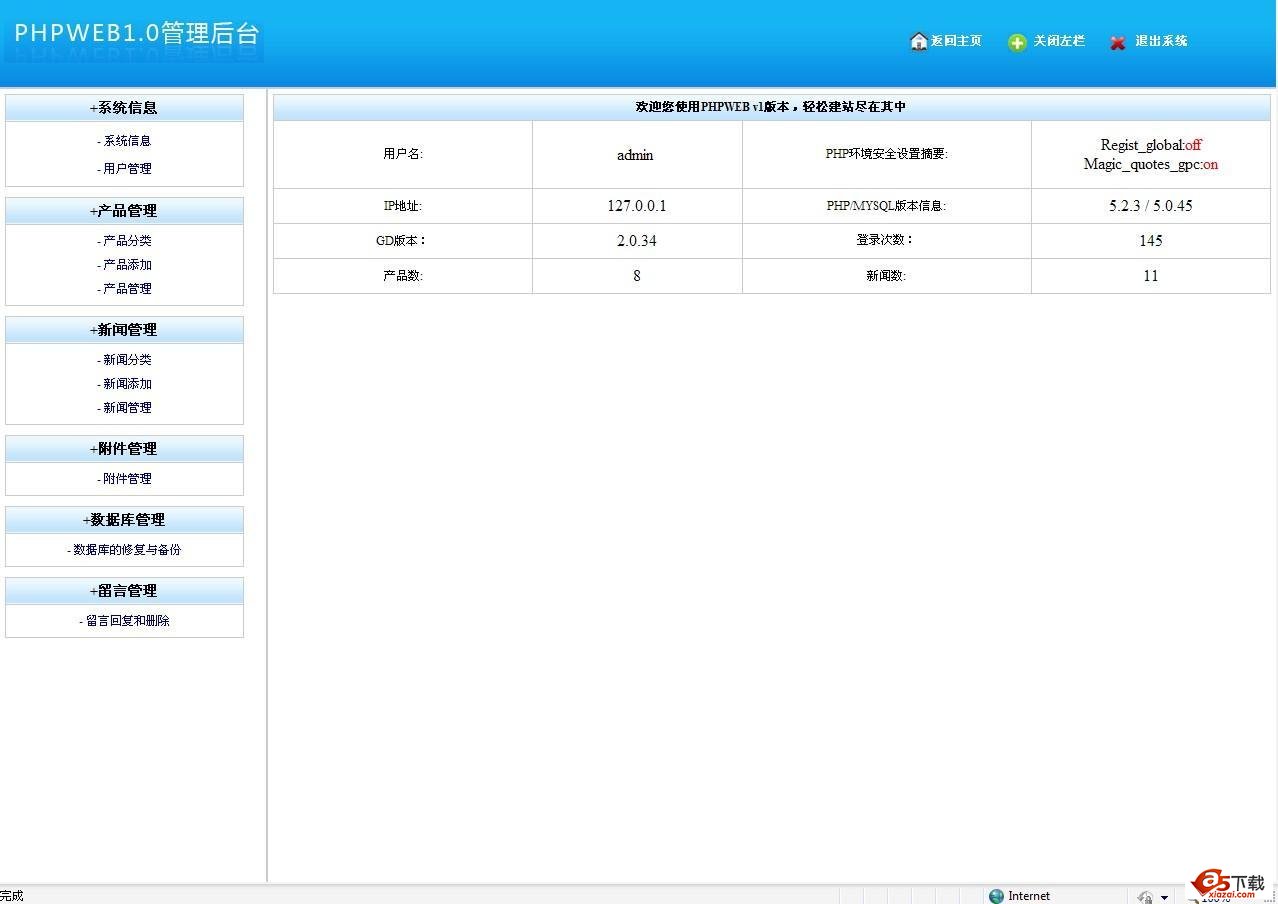This screenshot has height=904, width=1278.
Task: Click the home icon for 返回主页
Action: pos(918,41)
